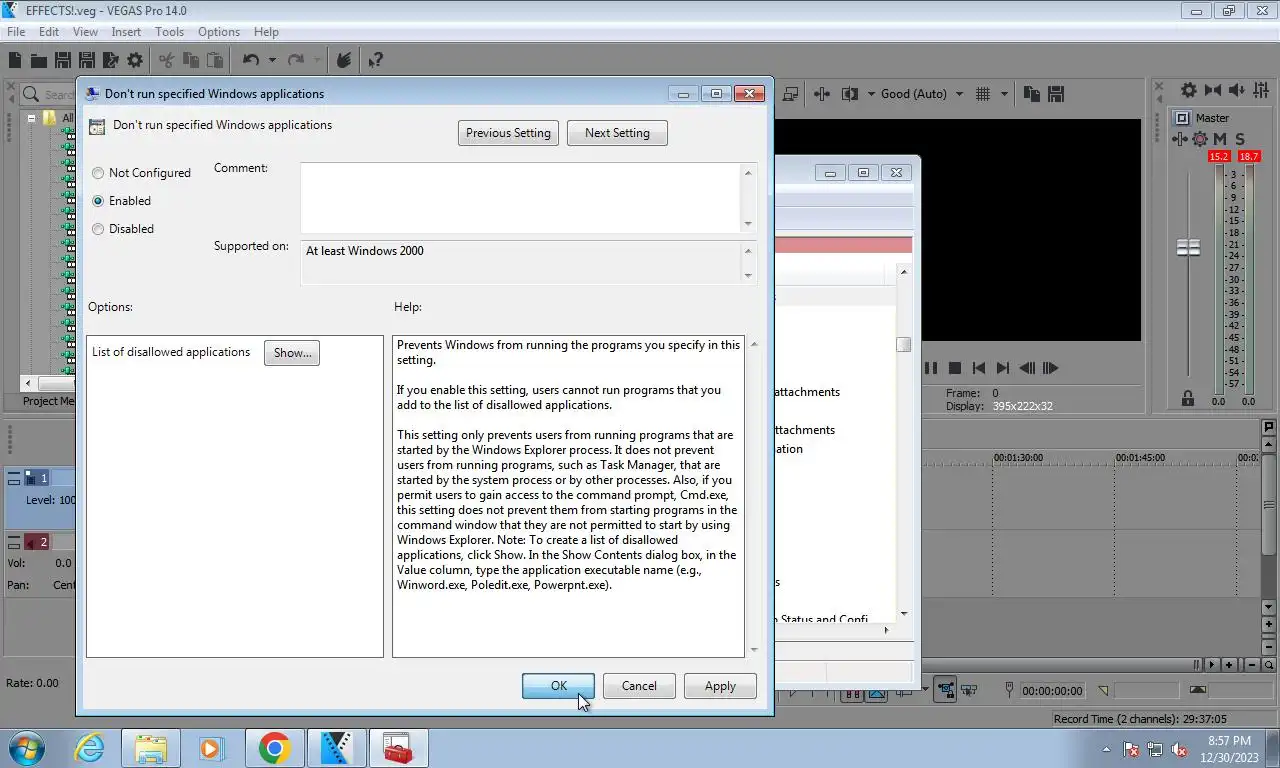Open the File menu
The image size is (1280, 768).
(16, 32)
